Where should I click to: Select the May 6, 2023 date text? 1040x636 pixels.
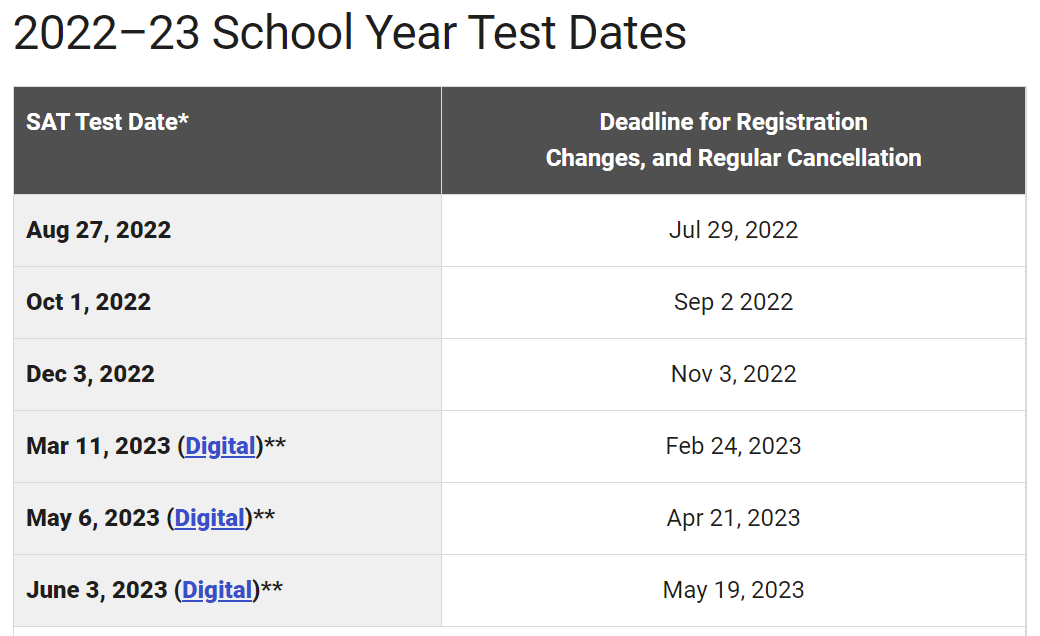[x=93, y=518]
